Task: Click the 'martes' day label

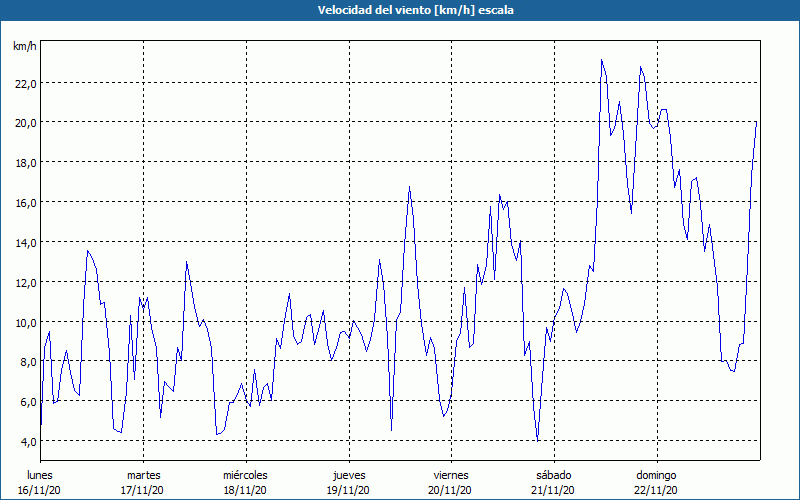Action: 144,475
